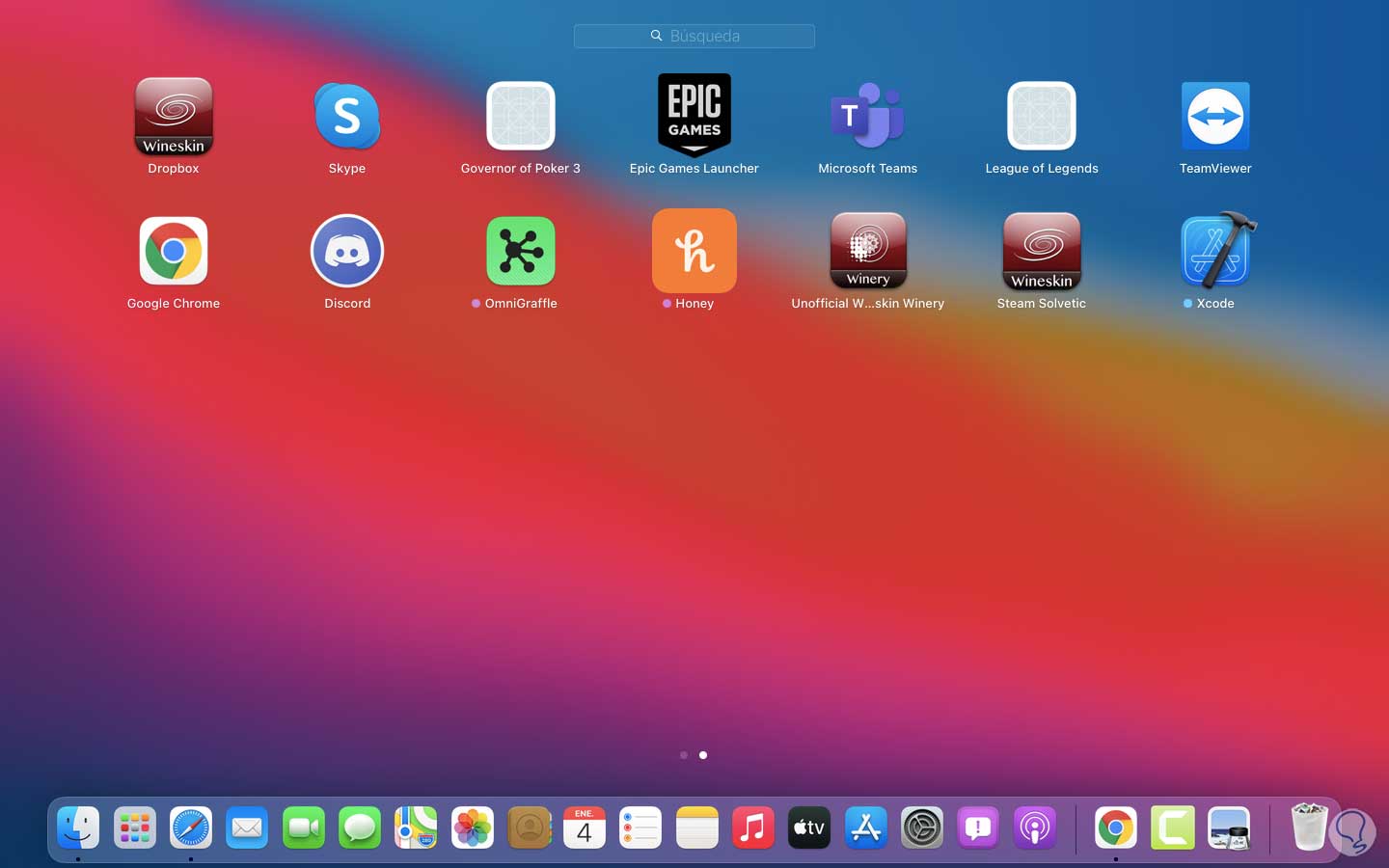Open Governor of Poker 3
Image resolution: width=1389 pixels, height=868 pixels.
pos(521,117)
